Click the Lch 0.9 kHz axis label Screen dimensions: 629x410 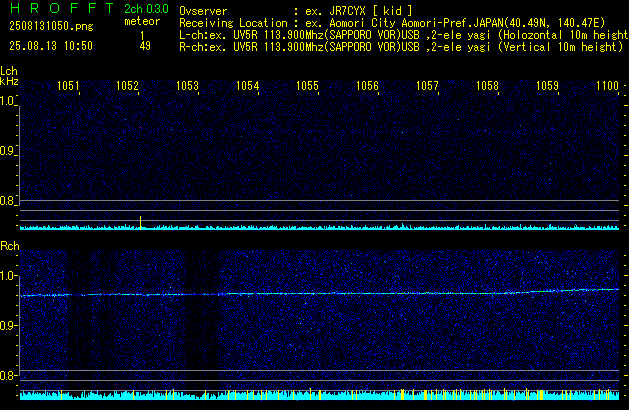(x=8, y=151)
